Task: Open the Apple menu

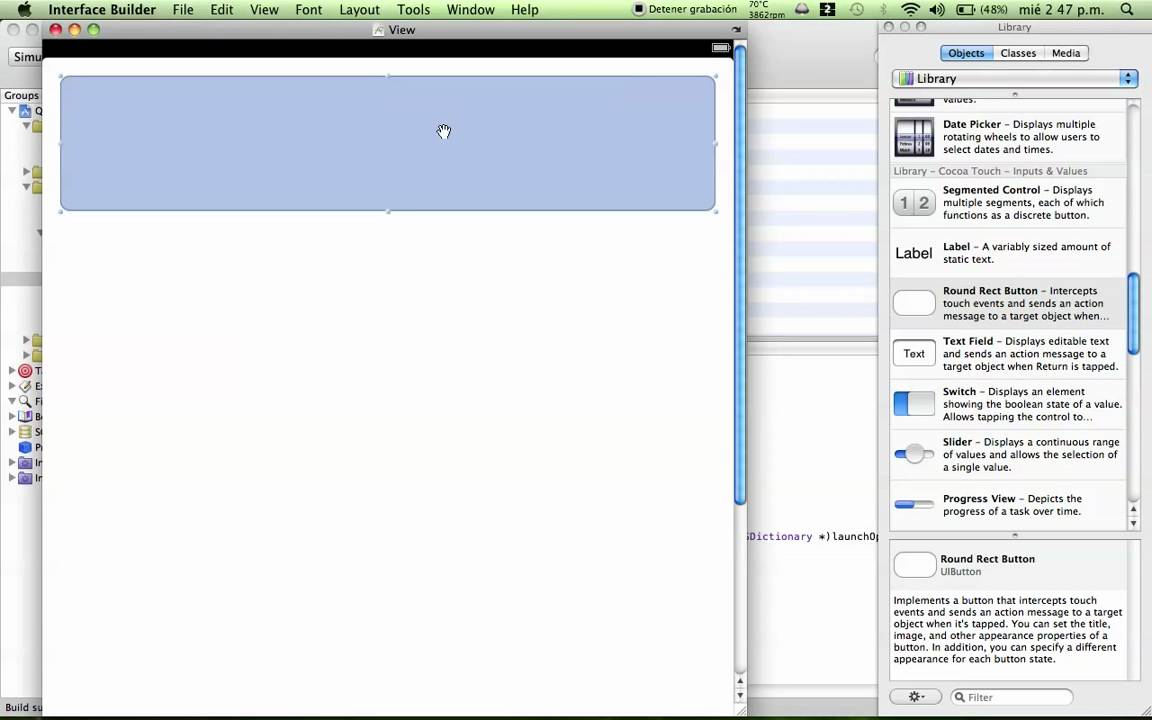Action: coord(24,10)
